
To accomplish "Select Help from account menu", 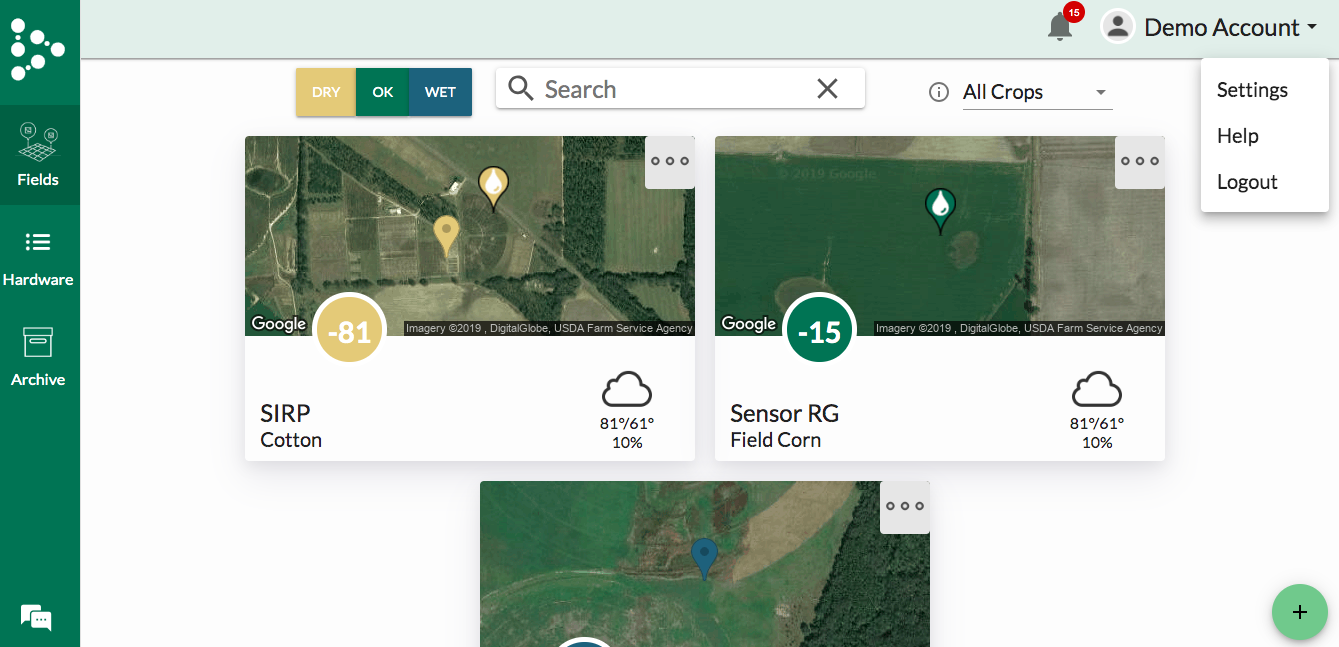I will 1264,136.
